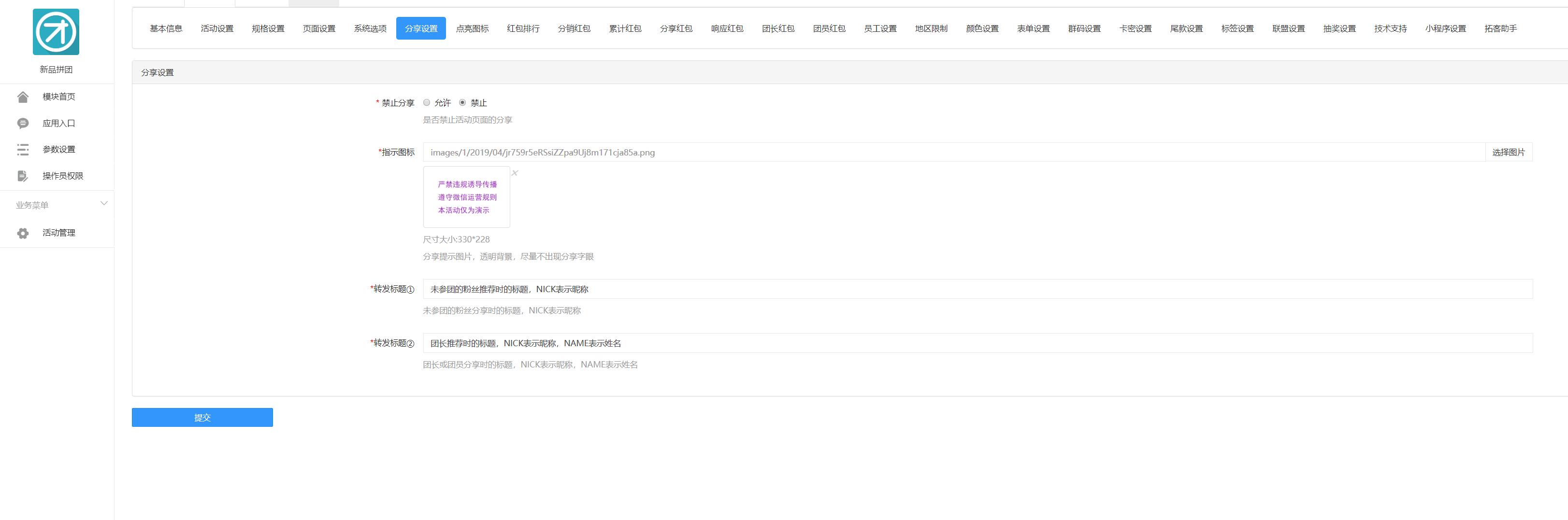The height and width of the screenshot is (520, 1568).
Task: Remove the indicator image with the X icon
Action: [x=515, y=173]
